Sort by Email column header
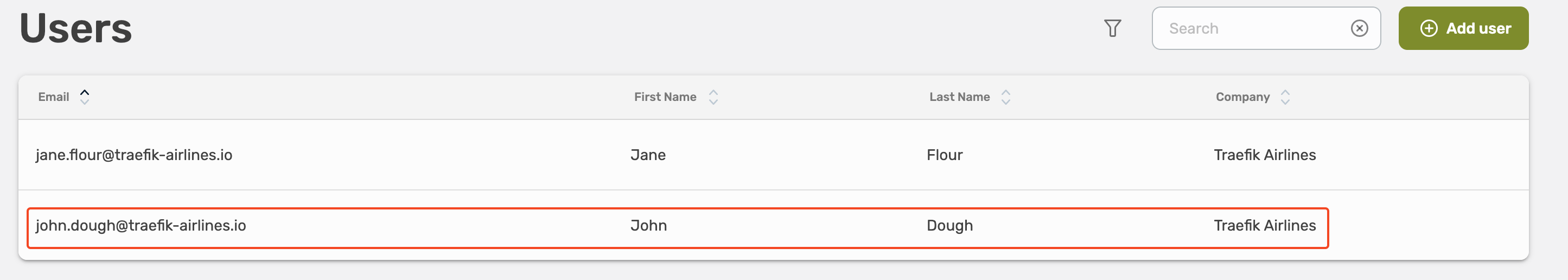Viewport: 1568px width, 280px height. pos(54,97)
